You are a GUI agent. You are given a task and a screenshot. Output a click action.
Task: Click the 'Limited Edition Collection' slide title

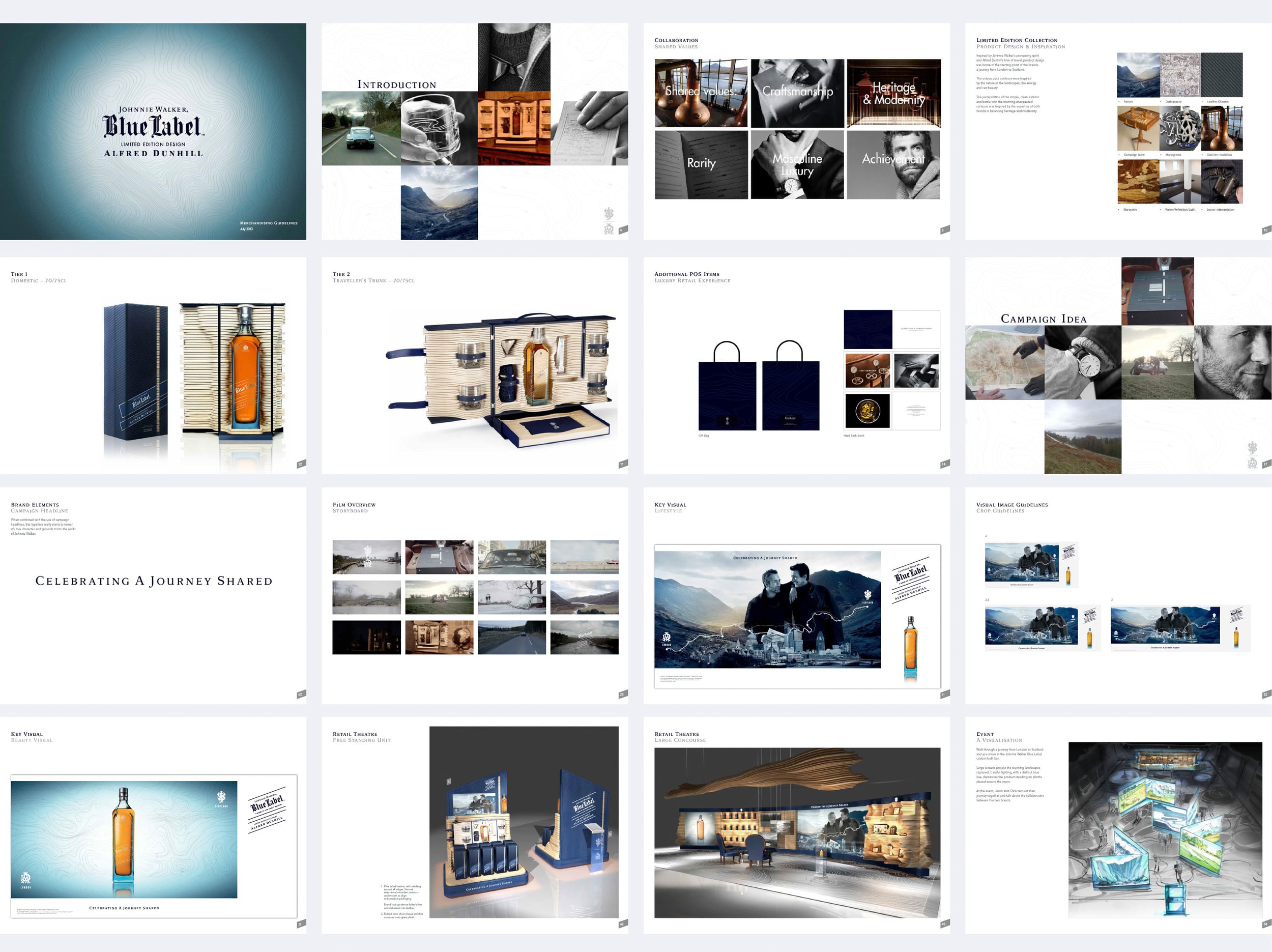1017,40
